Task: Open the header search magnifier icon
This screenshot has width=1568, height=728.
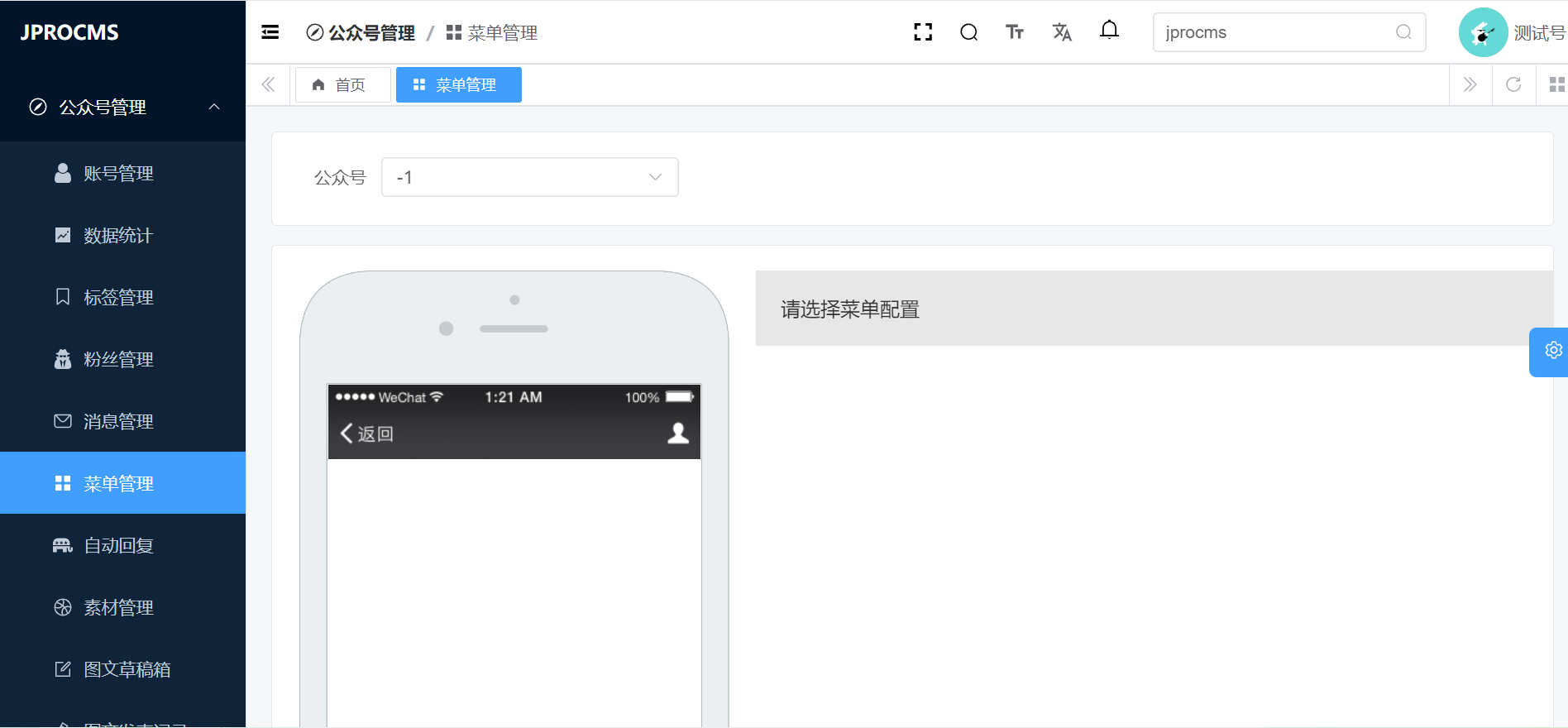Action: point(968,32)
